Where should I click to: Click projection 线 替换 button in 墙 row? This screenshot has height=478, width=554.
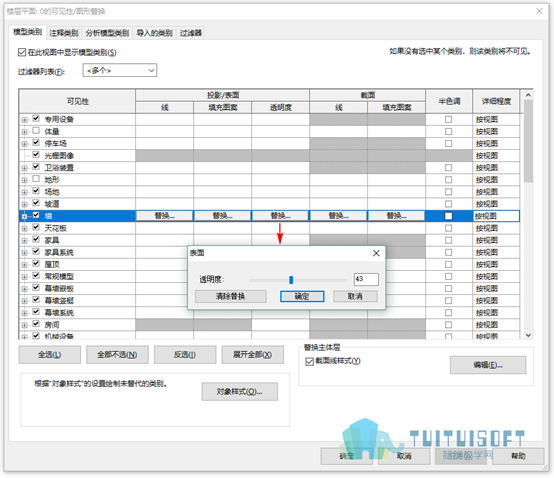[x=164, y=216]
